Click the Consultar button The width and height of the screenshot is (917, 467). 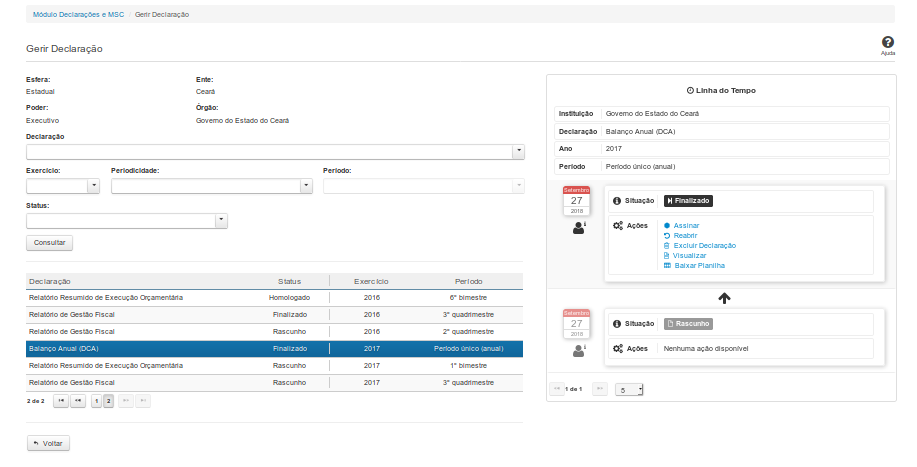(49, 243)
